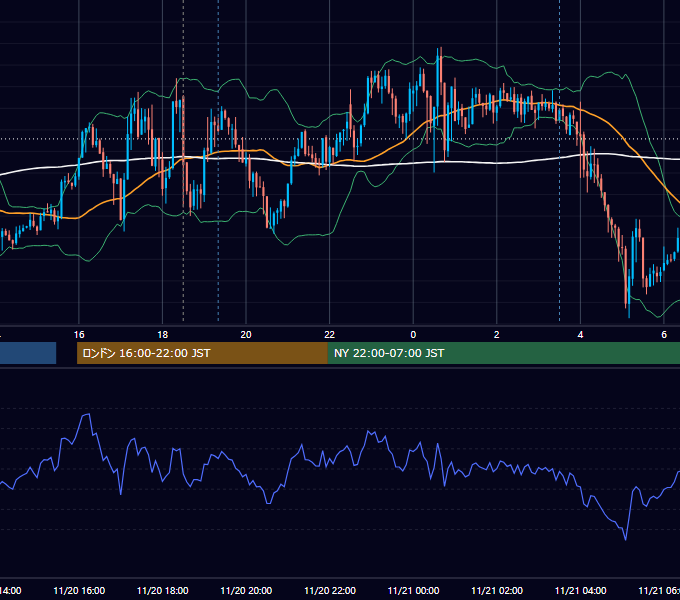Click the 11/20 22:00 date label
Image resolution: width=680 pixels, height=600 pixels.
pyautogui.click(x=330, y=591)
